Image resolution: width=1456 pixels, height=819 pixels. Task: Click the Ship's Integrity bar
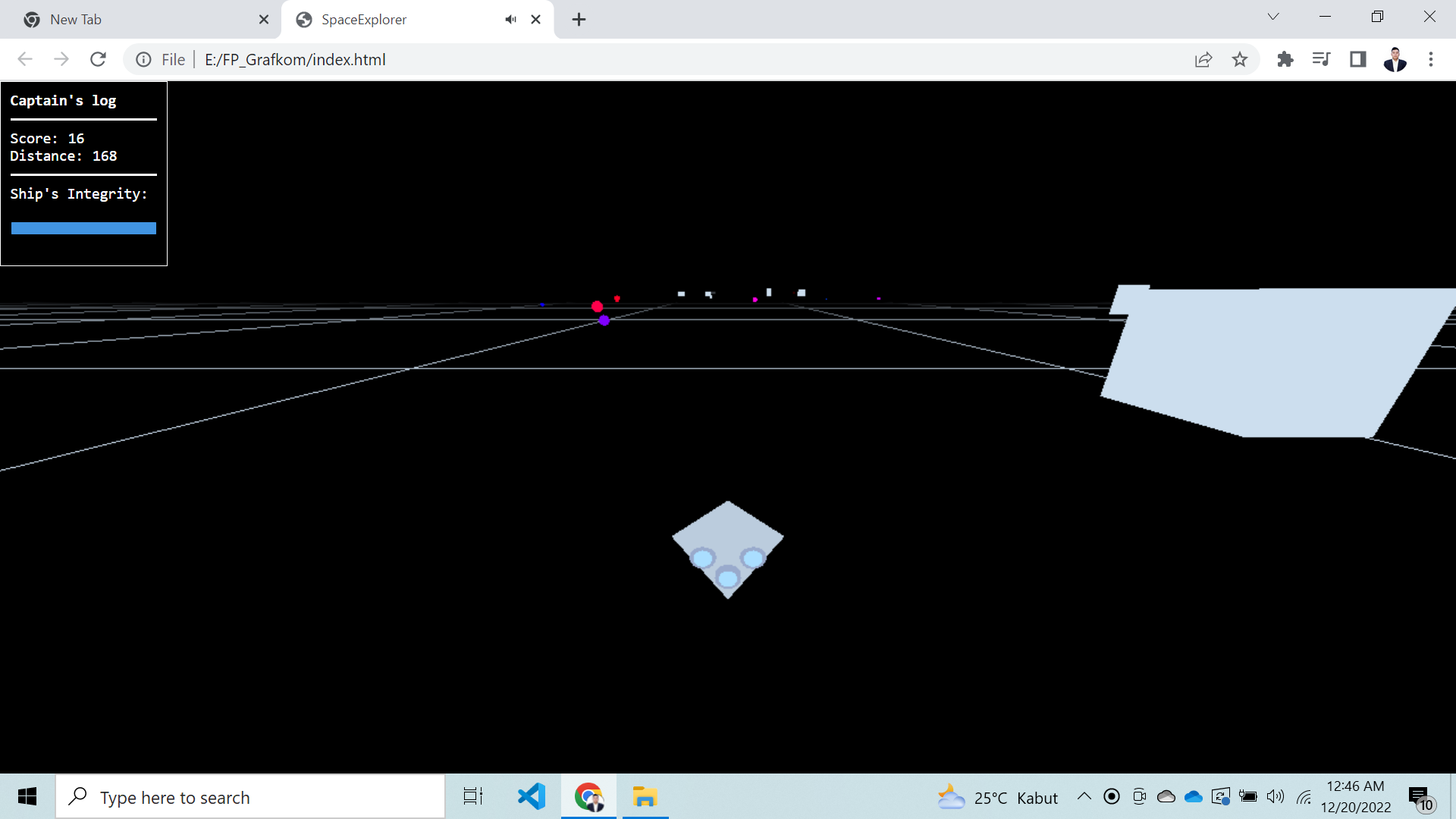pos(83,227)
